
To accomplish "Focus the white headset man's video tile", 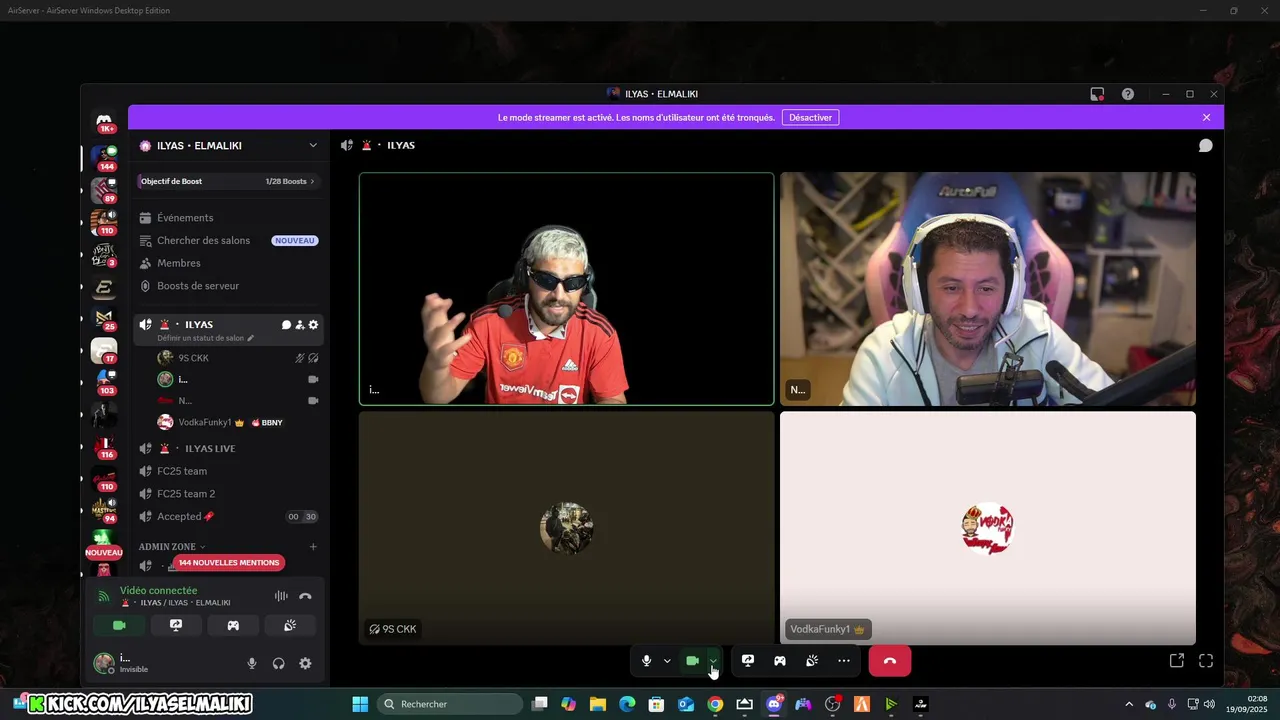I will pos(988,289).
